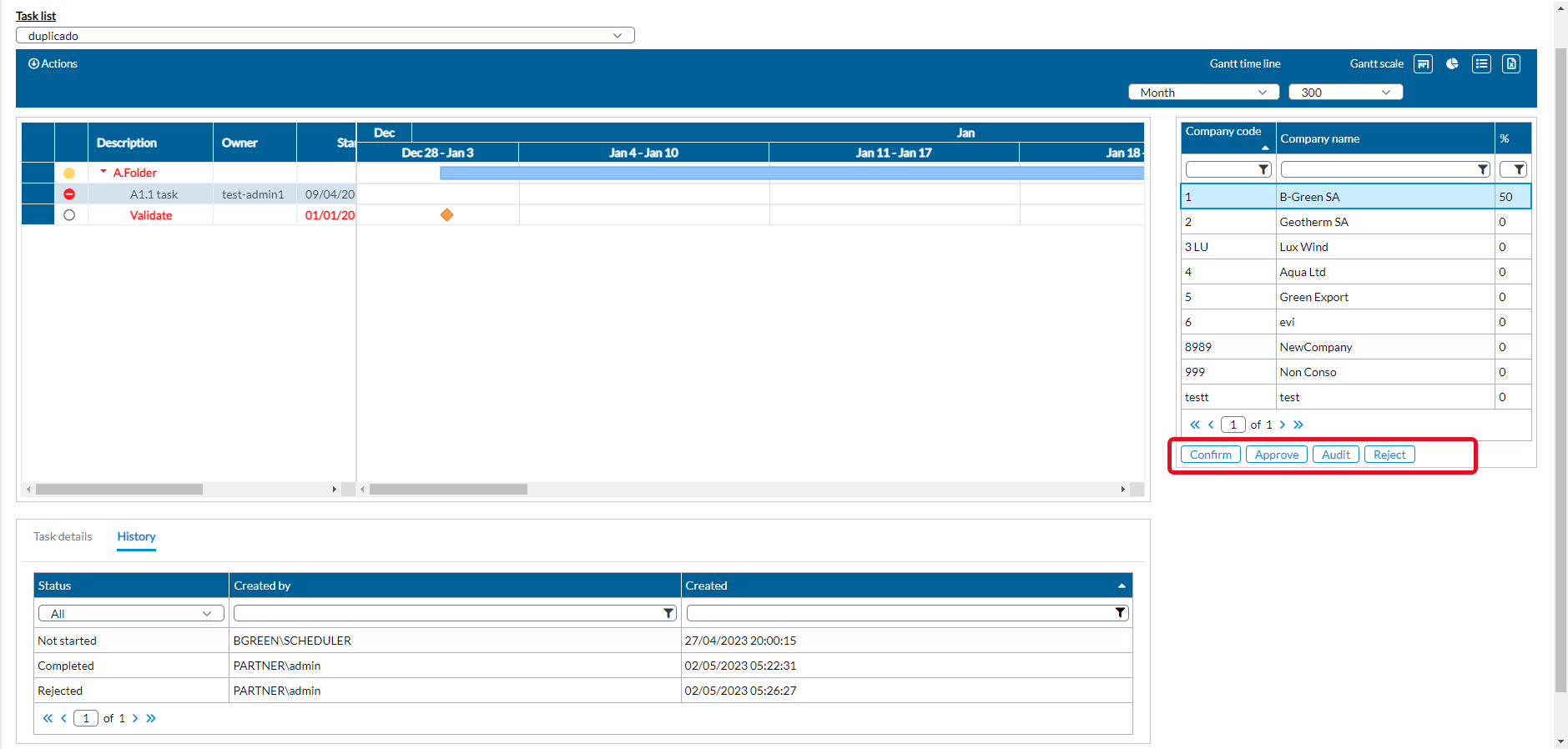Open the Gantt time line Month dropdown
Screen dimensions: 1568x749
tap(1203, 93)
